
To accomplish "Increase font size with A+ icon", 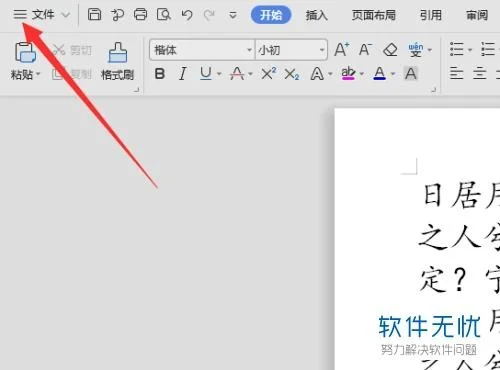I will point(342,50).
